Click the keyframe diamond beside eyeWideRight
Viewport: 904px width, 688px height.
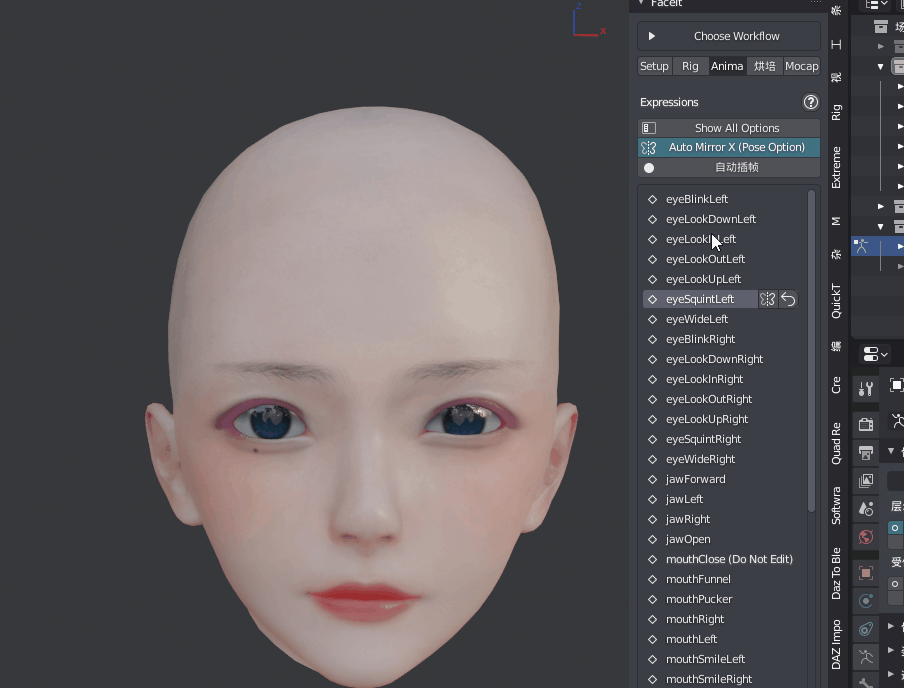pyautogui.click(x=653, y=459)
